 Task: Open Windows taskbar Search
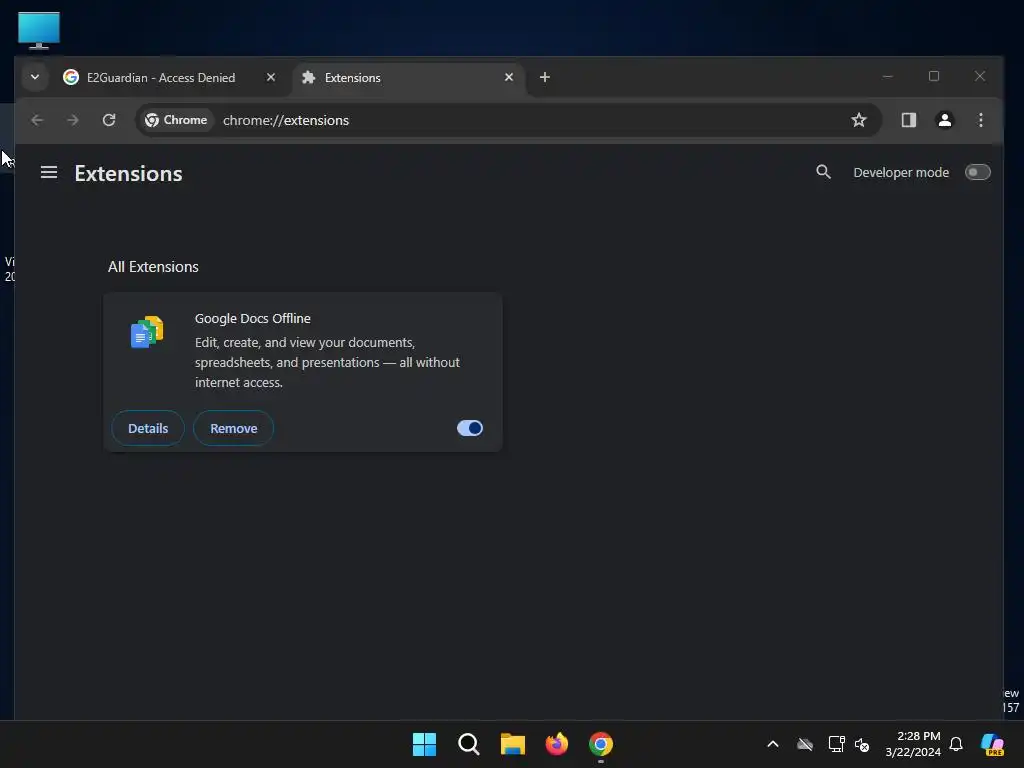click(x=469, y=744)
